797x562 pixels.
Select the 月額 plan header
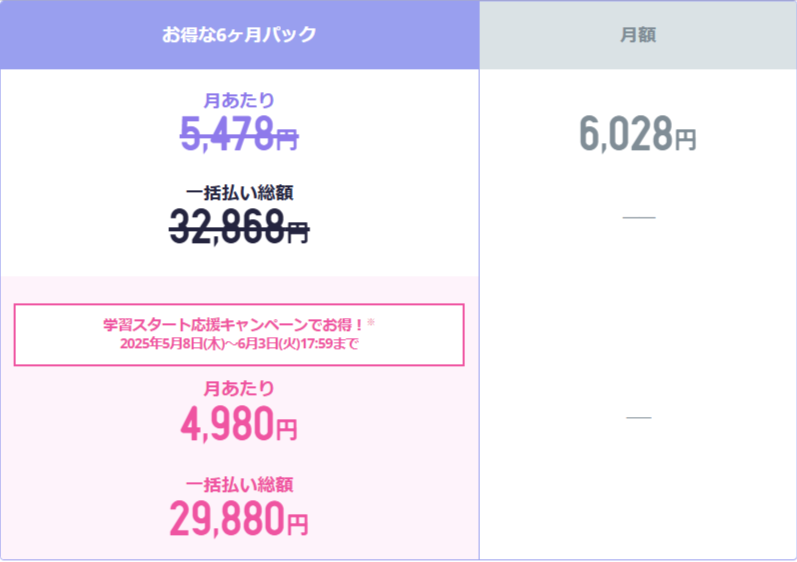[x=638, y=35]
